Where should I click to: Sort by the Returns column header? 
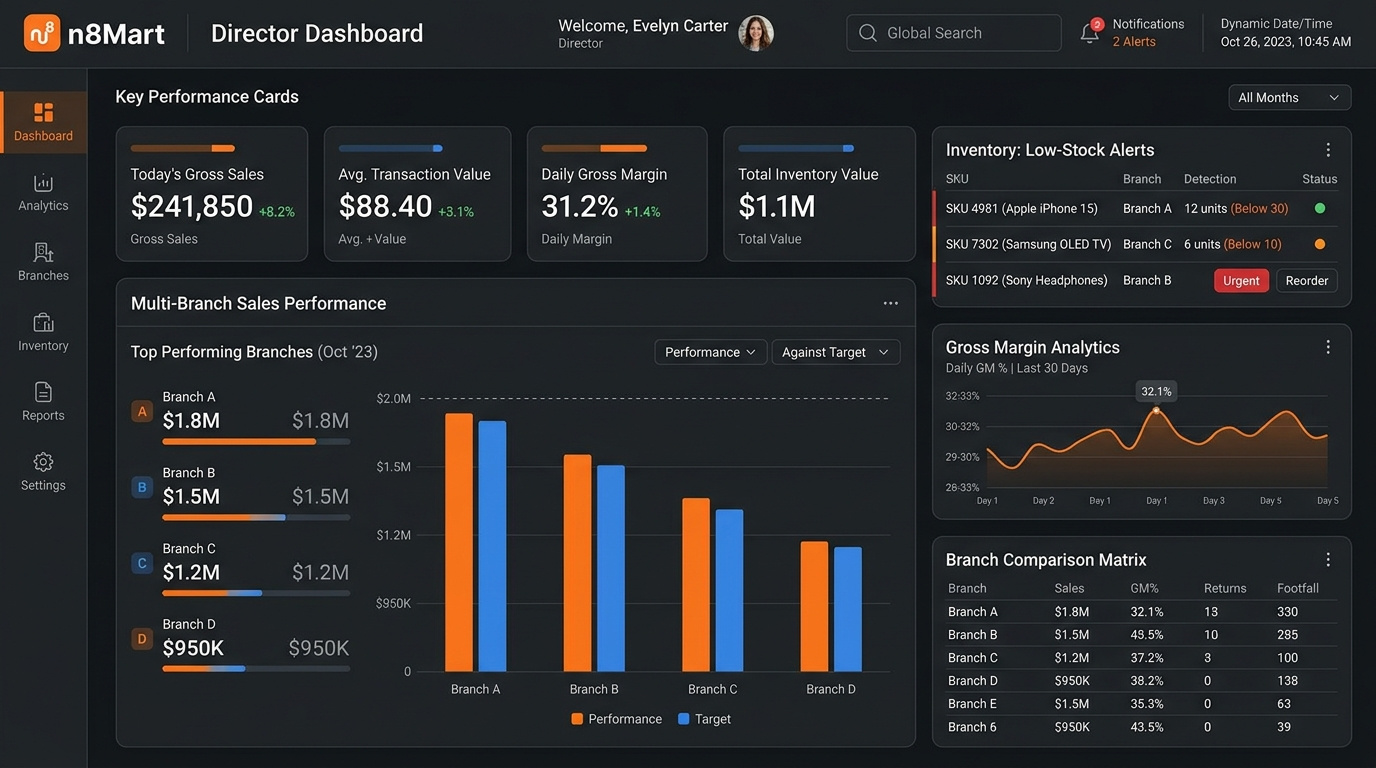(x=1225, y=588)
